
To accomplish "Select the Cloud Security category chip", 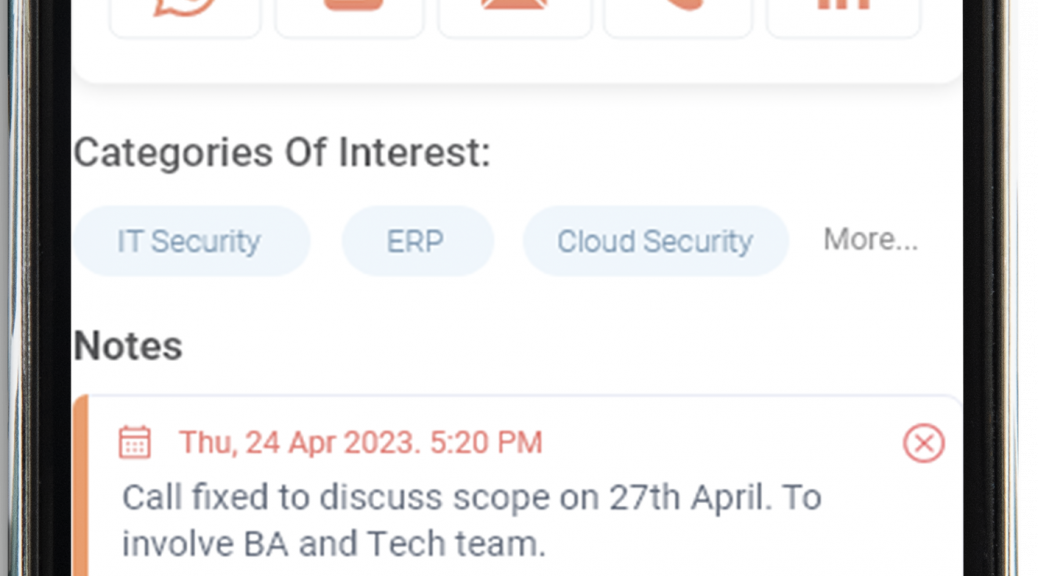I will point(655,241).
